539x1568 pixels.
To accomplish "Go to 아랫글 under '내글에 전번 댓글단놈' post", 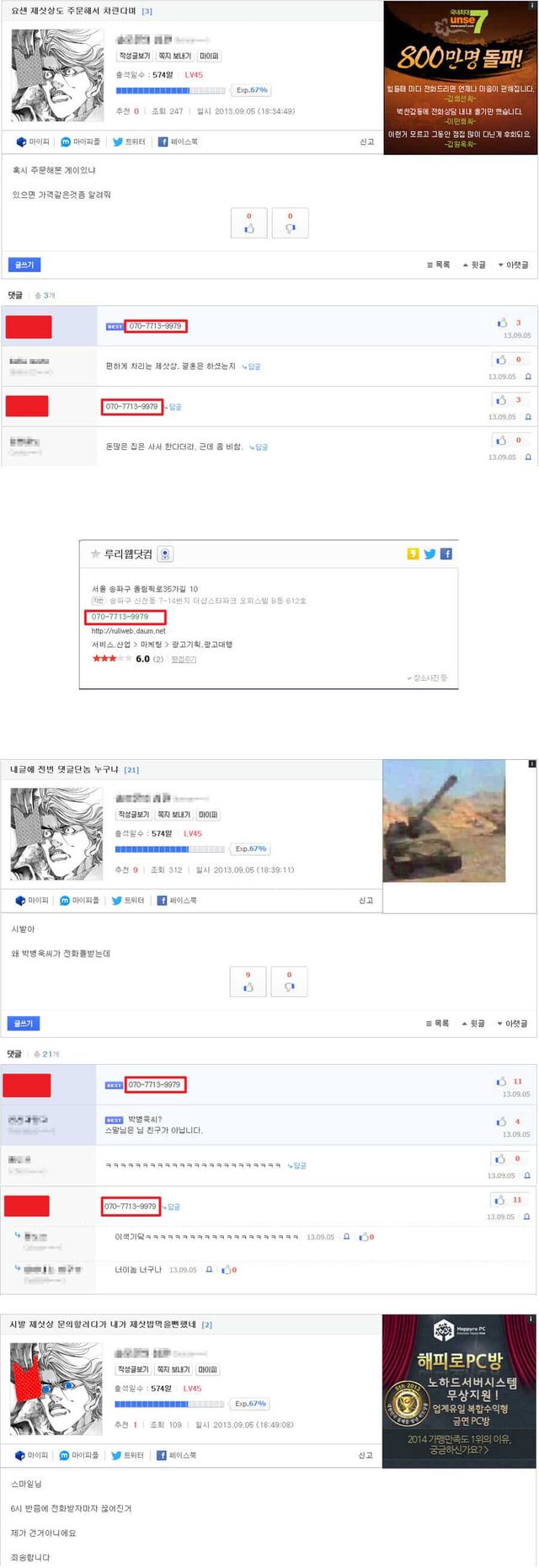I will [x=512, y=1024].
